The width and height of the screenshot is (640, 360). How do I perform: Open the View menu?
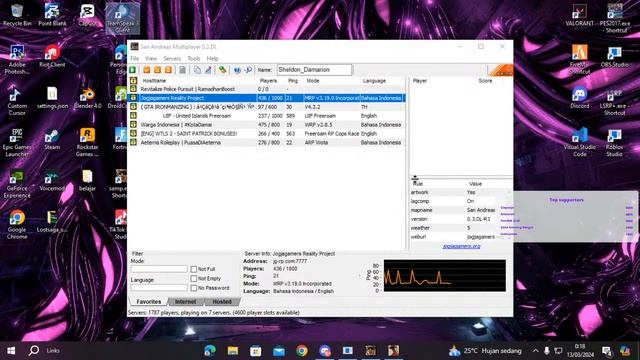pyautogui.click(x=151, y=58)
